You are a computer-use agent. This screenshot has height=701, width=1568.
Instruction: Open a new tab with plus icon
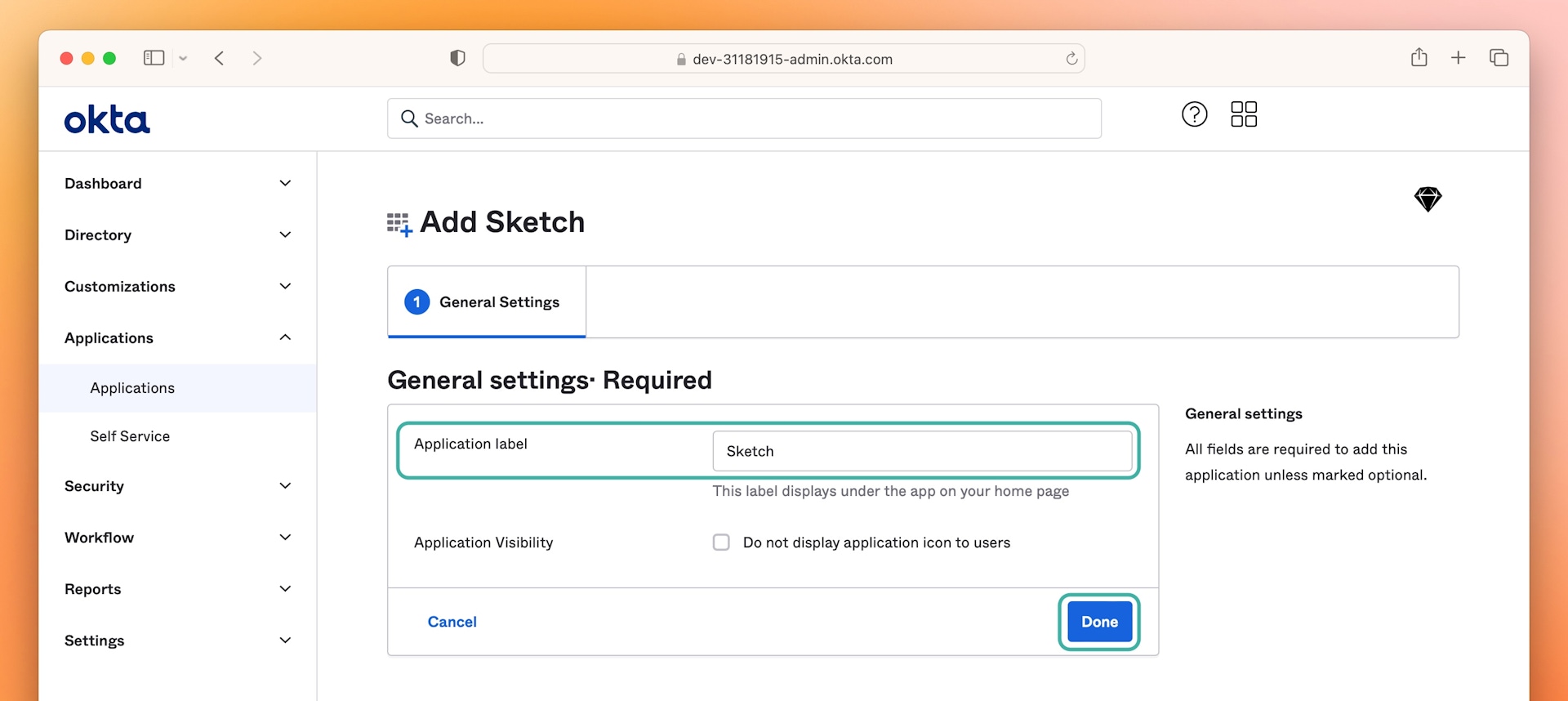[x=1458, y=57]
